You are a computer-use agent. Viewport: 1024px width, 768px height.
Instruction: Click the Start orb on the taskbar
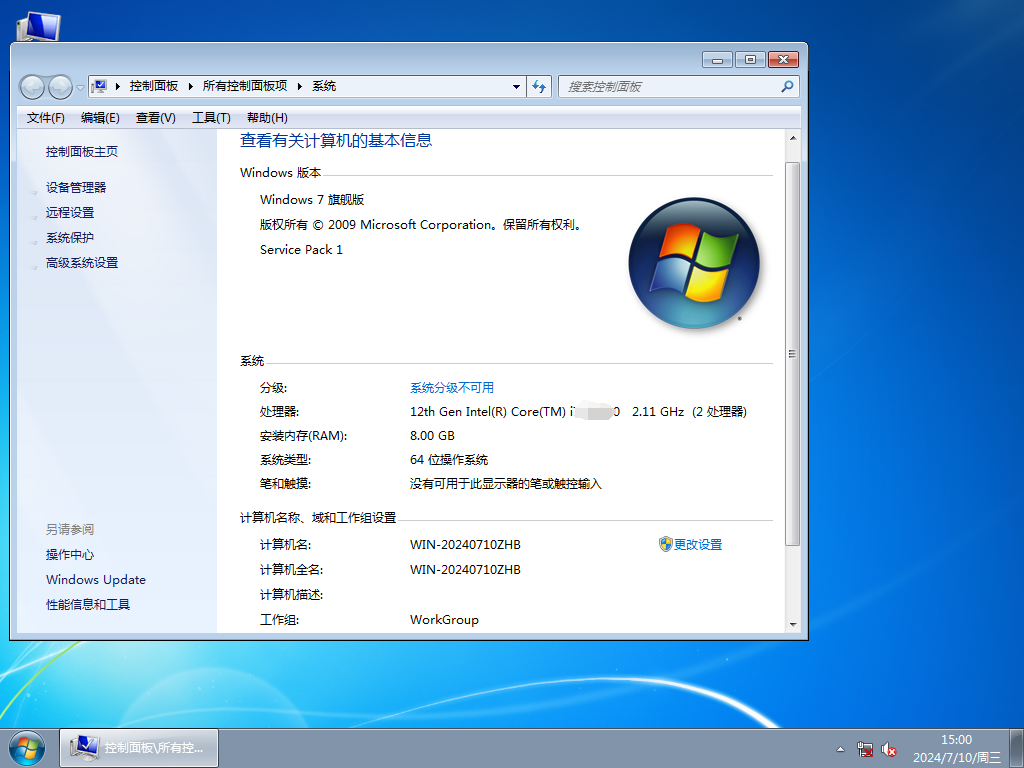(26, 747)
